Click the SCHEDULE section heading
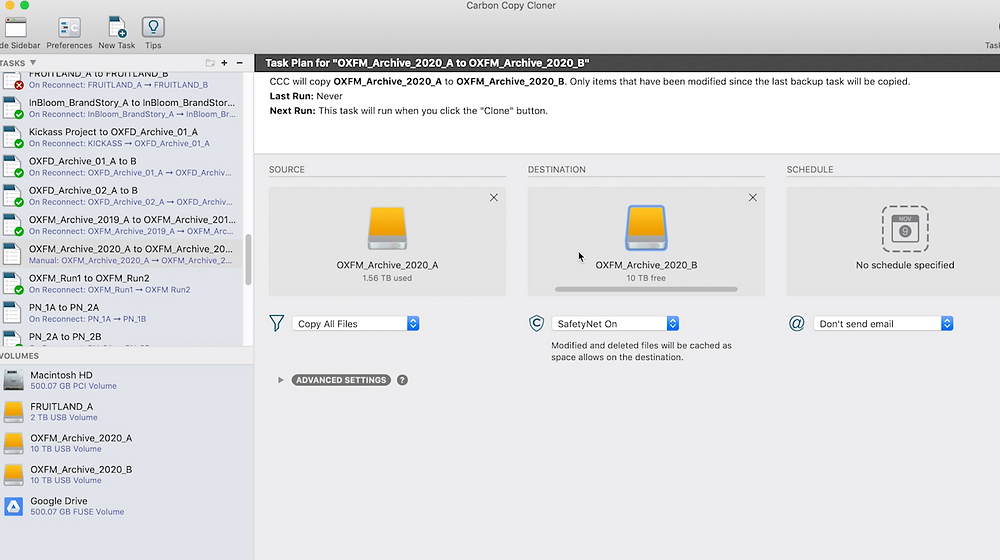1000x560 pixels. coord(810,170)
